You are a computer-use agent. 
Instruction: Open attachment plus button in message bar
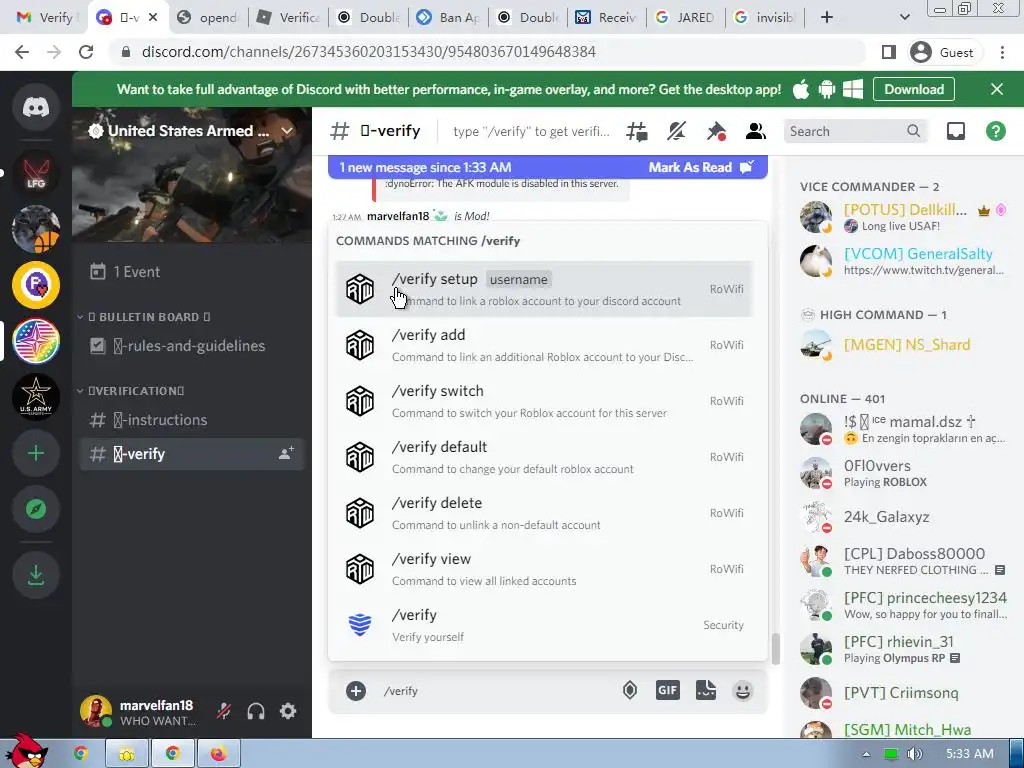(x=356, y=691)
